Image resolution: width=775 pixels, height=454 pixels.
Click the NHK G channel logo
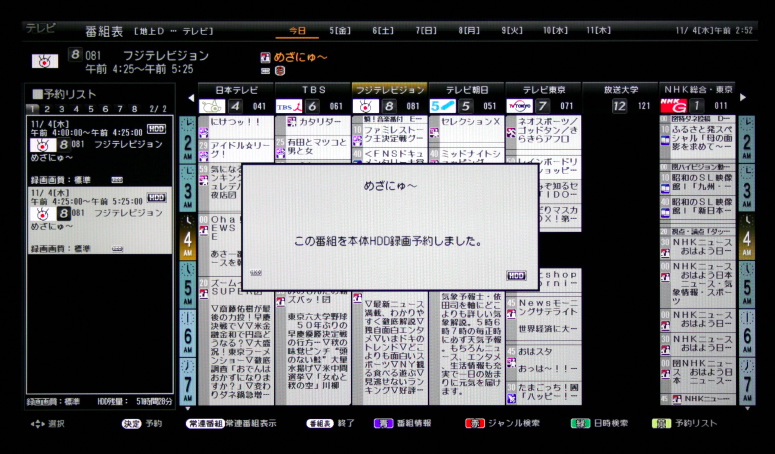(673, 106)
